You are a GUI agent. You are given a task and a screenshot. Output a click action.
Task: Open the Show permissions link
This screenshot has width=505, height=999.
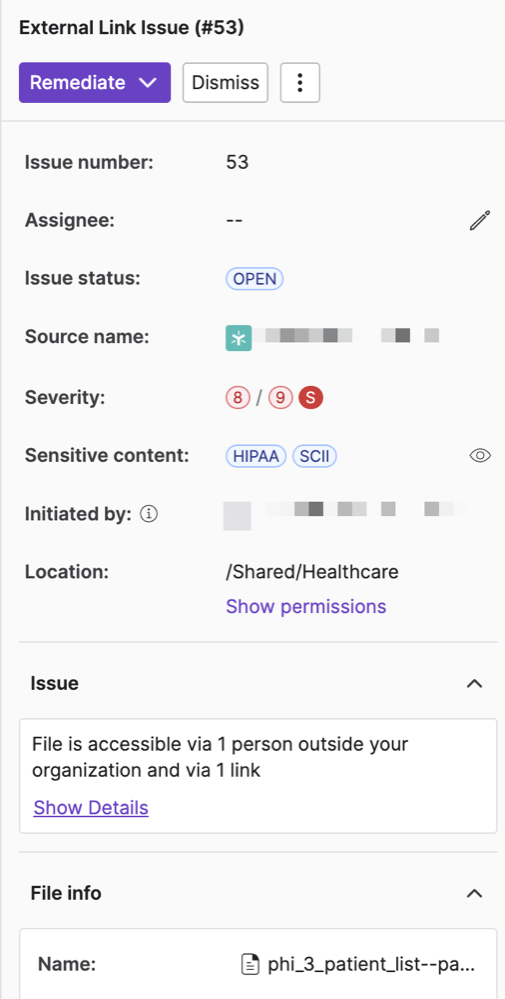306,606
